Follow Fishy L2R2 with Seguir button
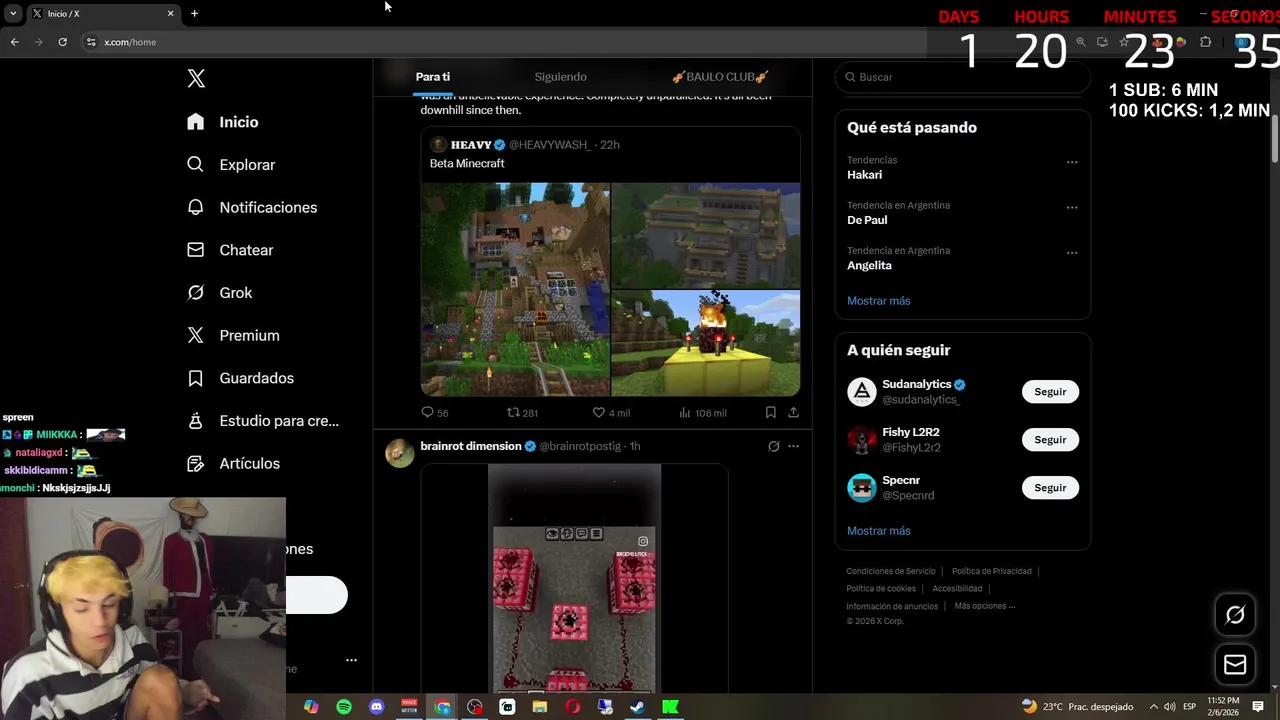 point(1050,440)
